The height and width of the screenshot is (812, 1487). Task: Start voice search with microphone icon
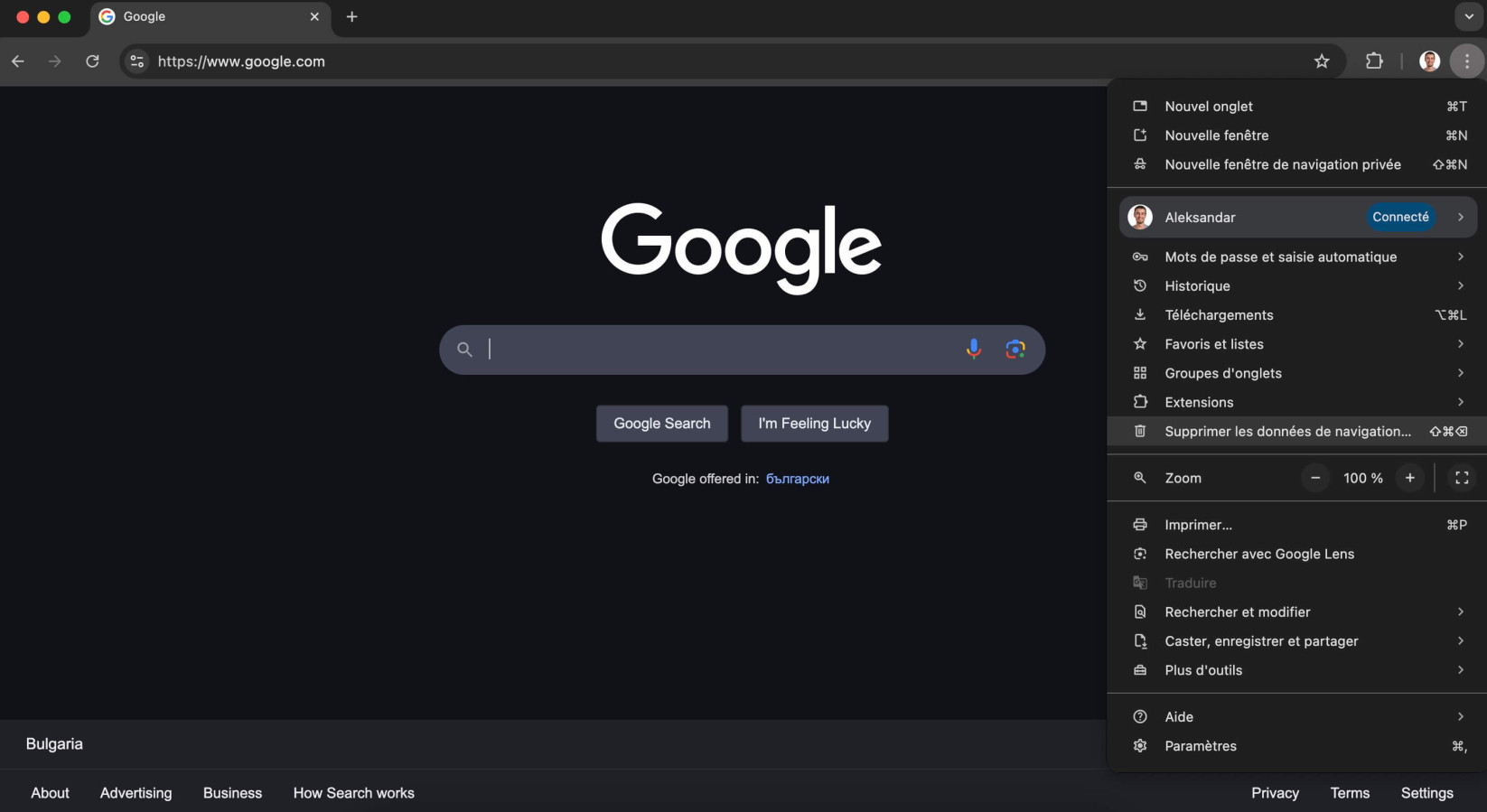(973, 350)
